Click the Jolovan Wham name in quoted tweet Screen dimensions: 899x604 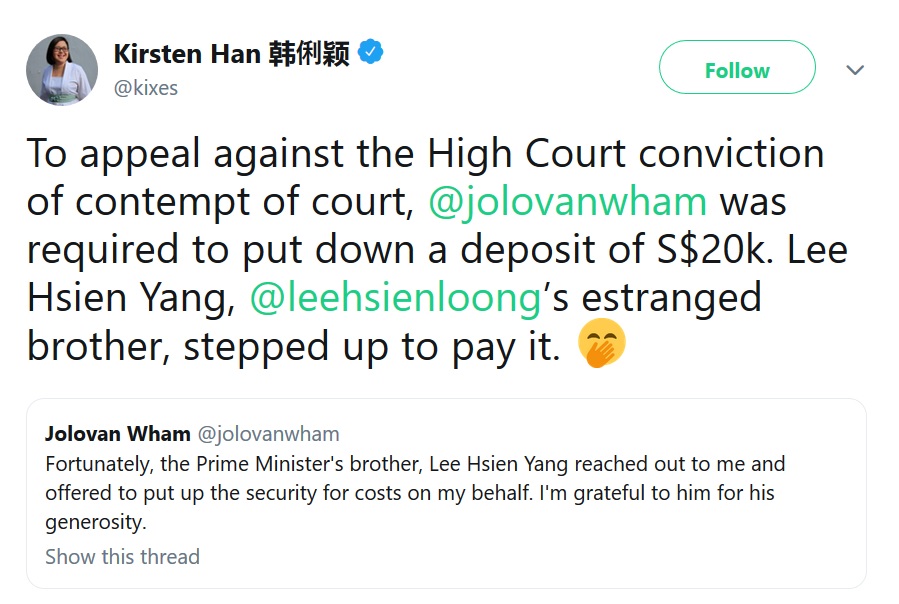(117, 434)
